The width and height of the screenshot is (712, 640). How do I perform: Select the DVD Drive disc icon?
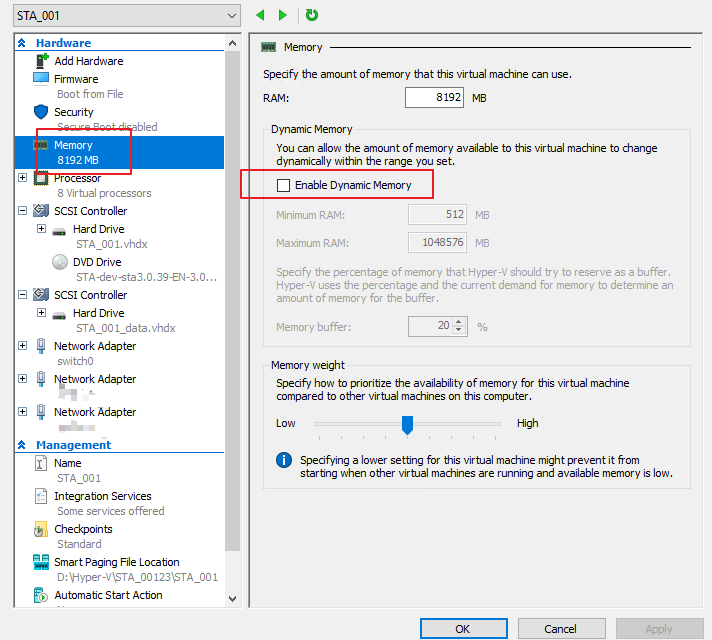[x=59, y=262]
